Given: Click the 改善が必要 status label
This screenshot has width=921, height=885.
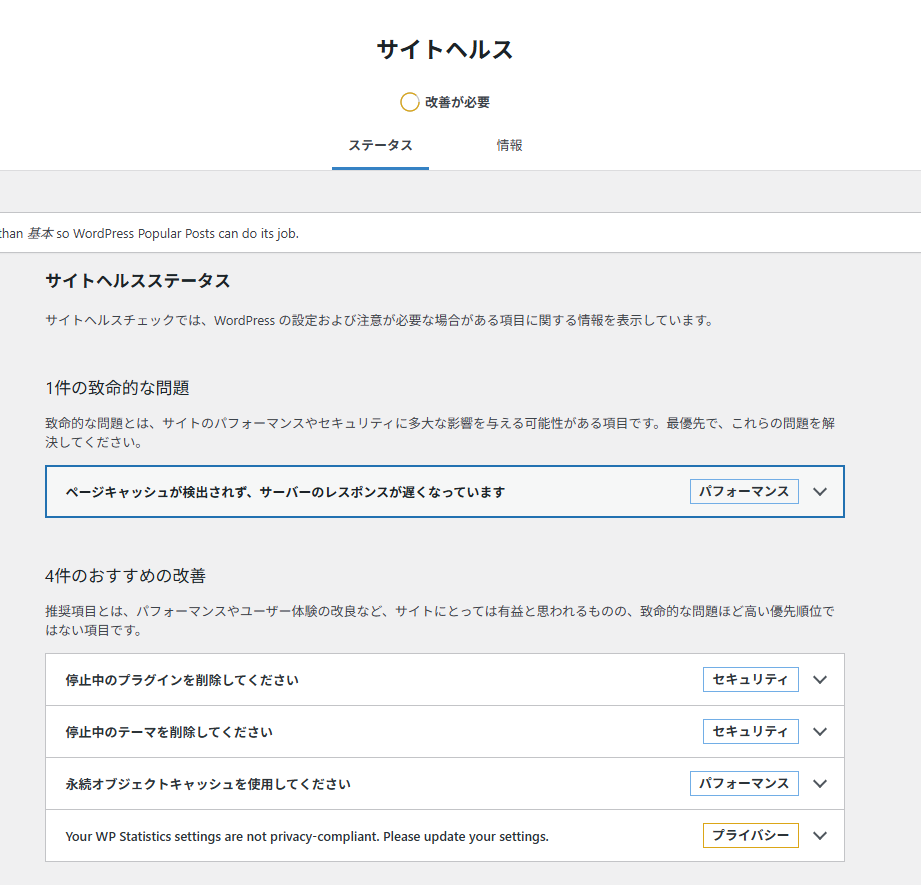Looking at the screenshot, I should coord(457,102).
